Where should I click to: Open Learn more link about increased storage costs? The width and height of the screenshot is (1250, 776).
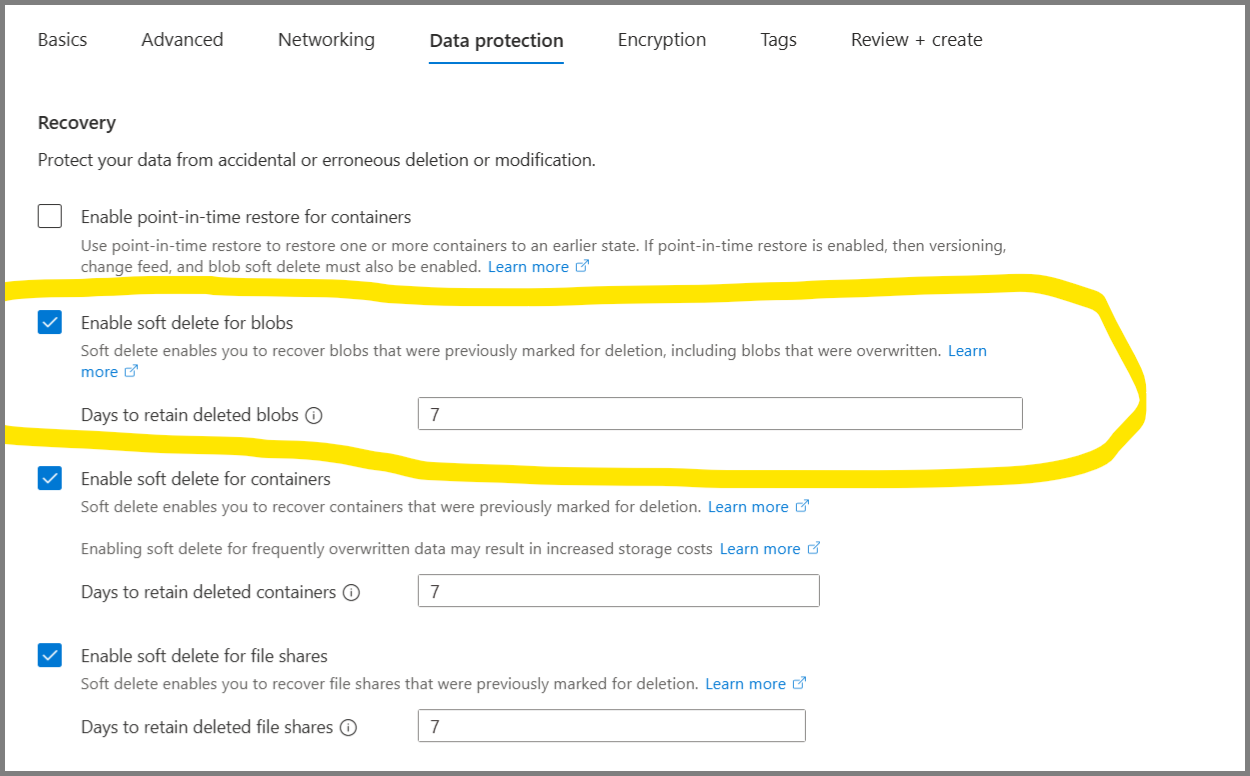[760, 549]
